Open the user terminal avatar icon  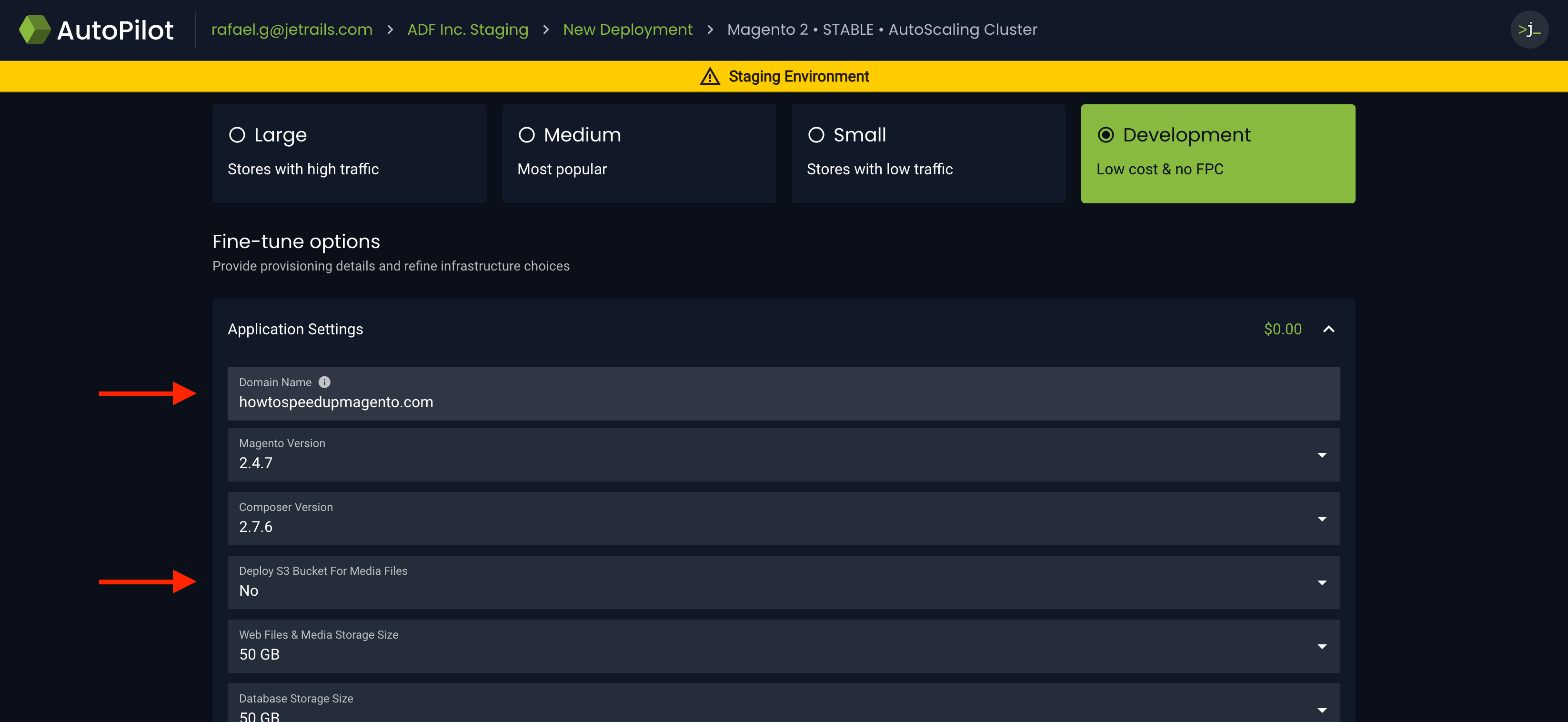click(x=1529, y=29)
